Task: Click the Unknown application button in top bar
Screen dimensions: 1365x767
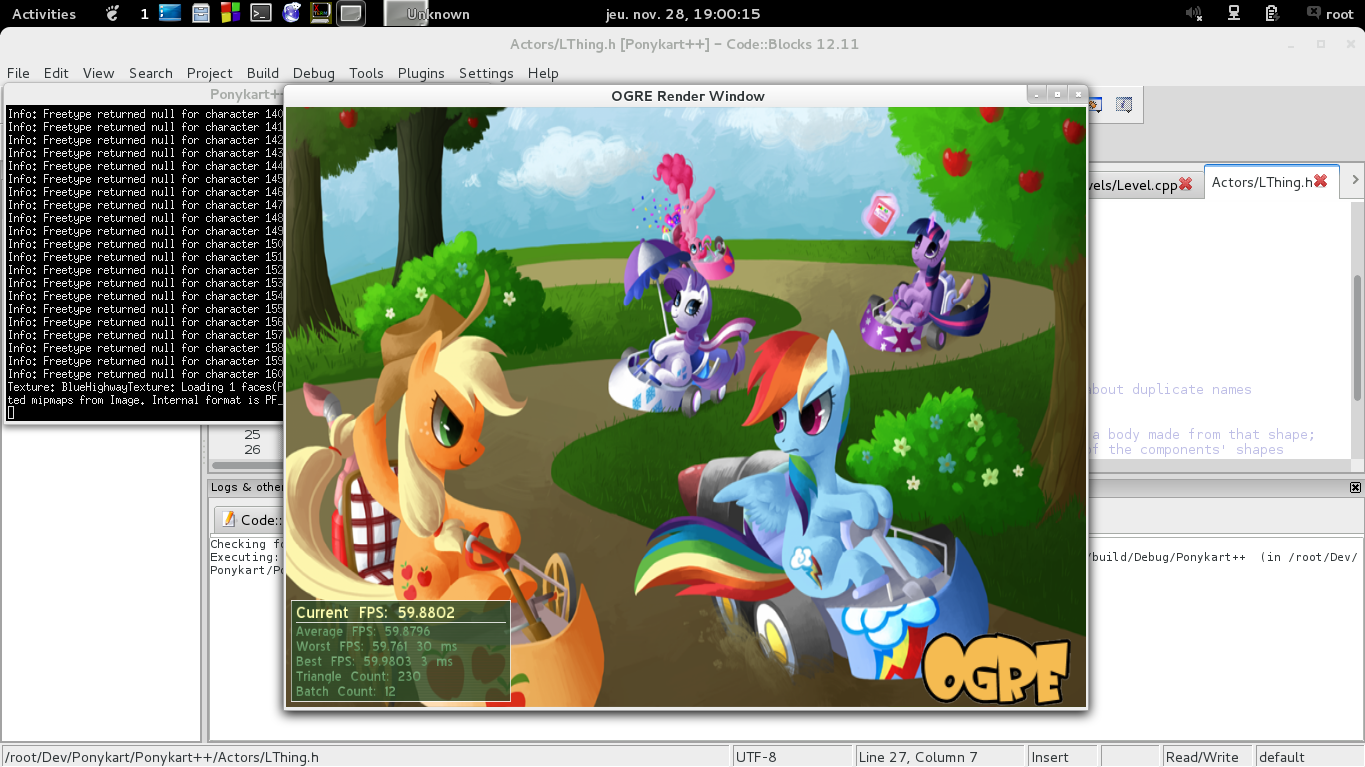Action: click(x=428, y=14)
